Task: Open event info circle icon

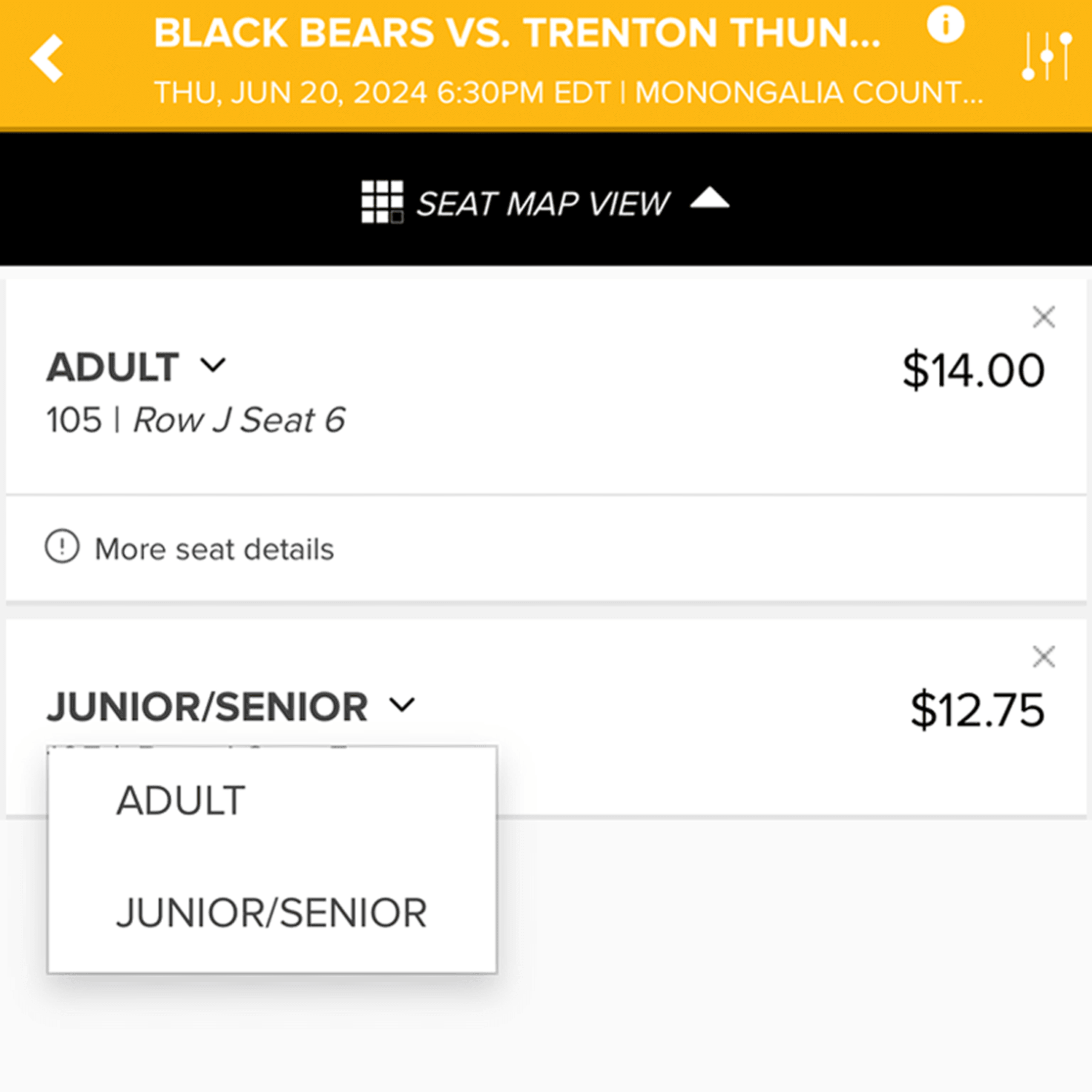Action: pos(945,25)
